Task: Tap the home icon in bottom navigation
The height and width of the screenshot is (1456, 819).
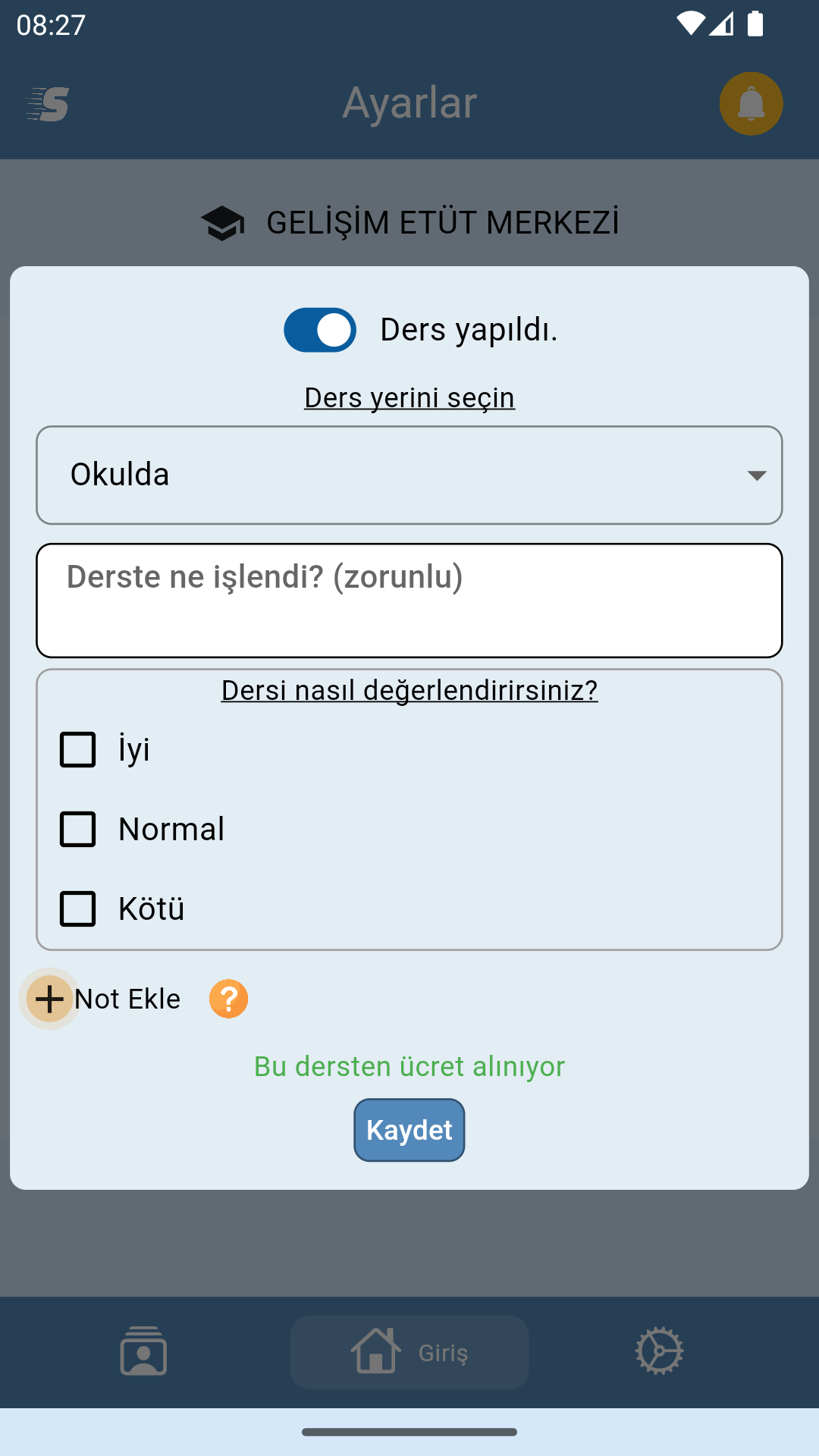Action: coord(375,1351)
